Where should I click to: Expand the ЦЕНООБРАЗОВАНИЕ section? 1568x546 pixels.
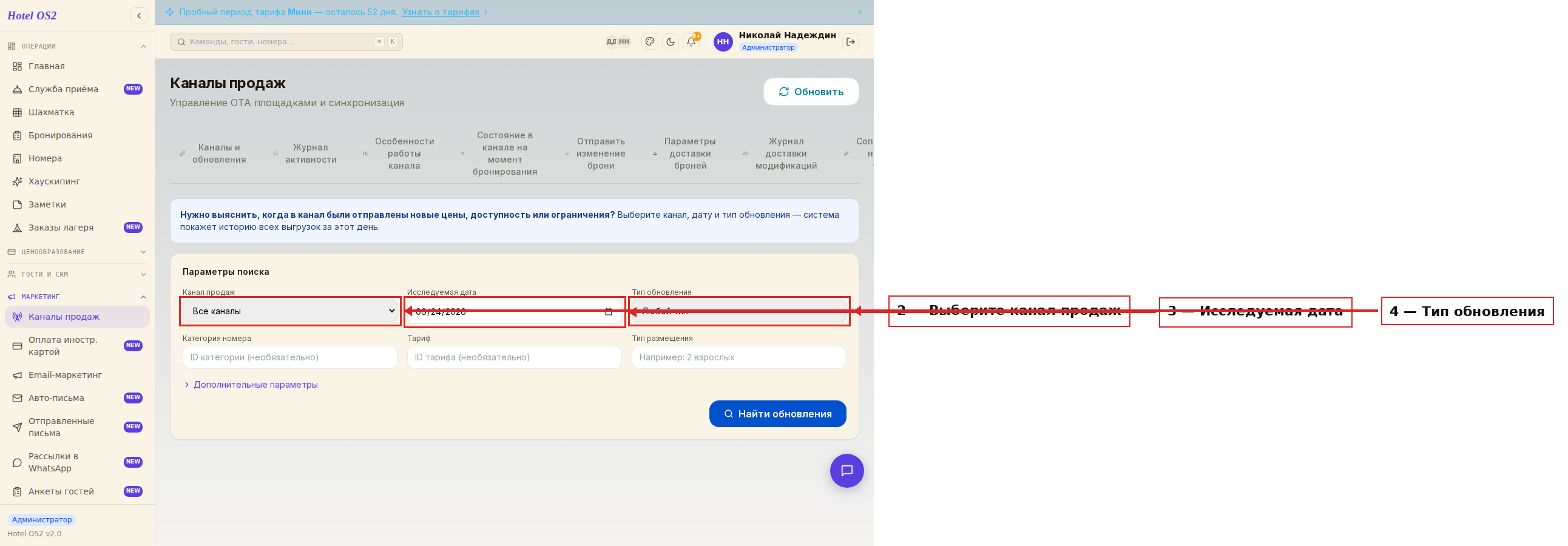click(77, 252)
